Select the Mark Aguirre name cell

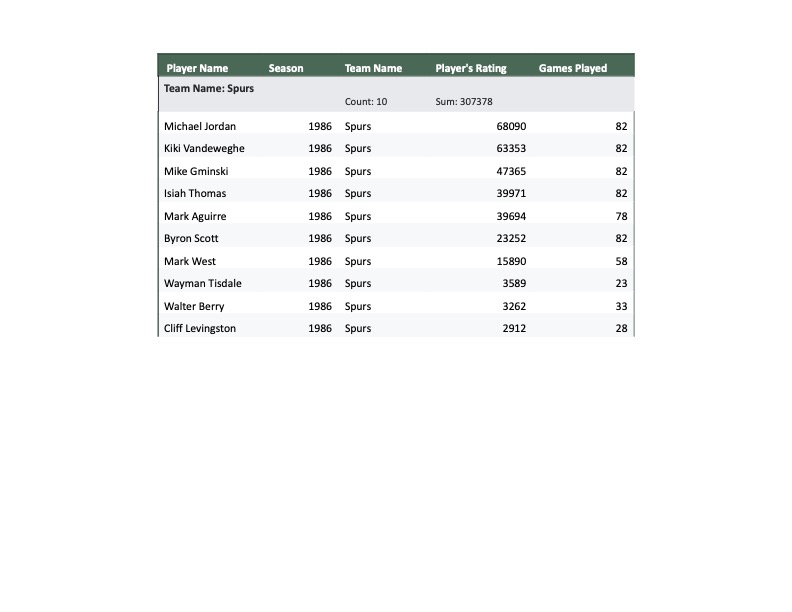[x=195, y=216]
